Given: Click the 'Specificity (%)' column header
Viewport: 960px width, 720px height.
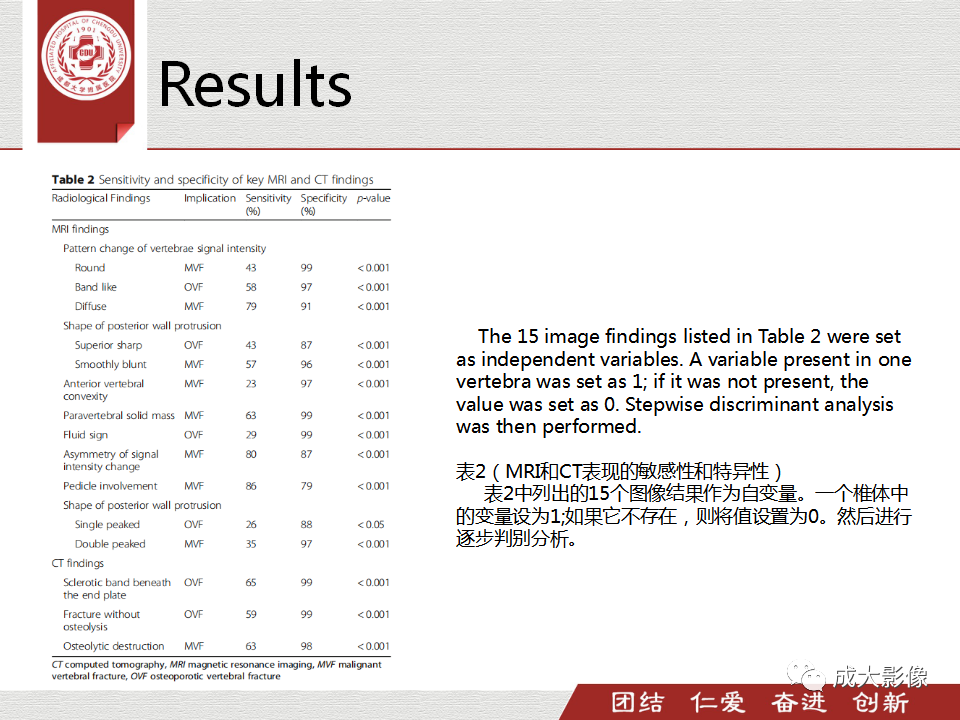Looking at the screenshot, I should [x=323, y=204].
